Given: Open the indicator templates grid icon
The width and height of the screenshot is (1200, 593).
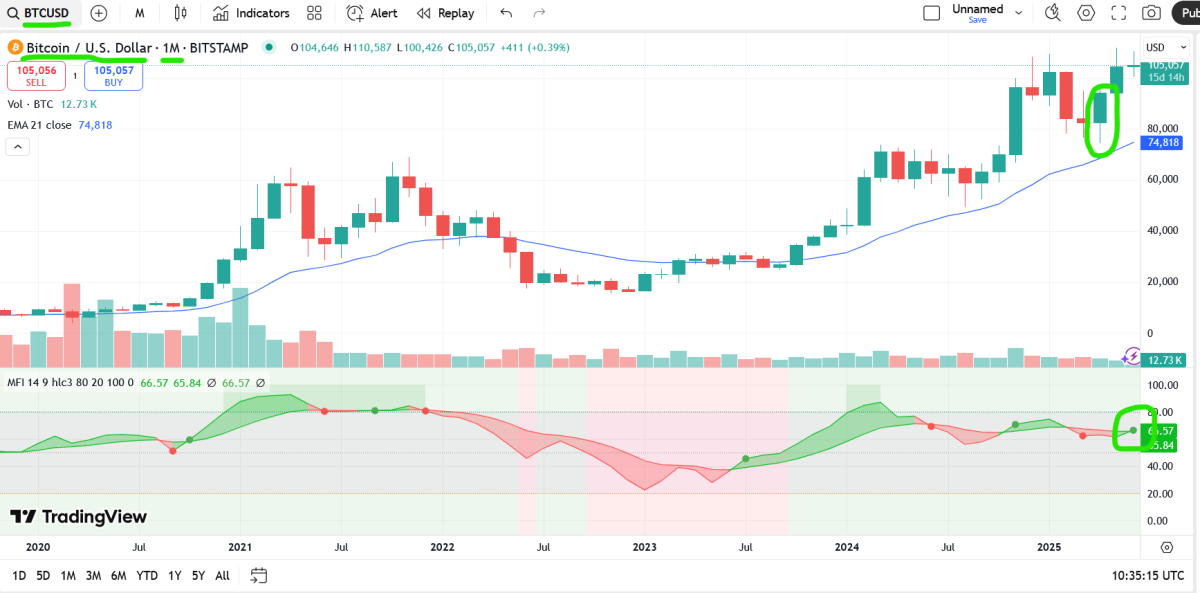Looking at the screenshot, I should pyautogui.click(x=314, y=13).
